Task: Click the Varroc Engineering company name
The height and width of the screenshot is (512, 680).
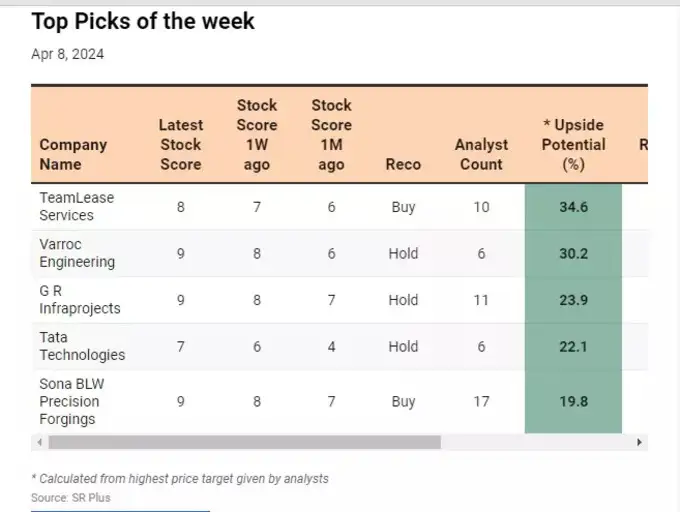Action: (x=77, y=253)
